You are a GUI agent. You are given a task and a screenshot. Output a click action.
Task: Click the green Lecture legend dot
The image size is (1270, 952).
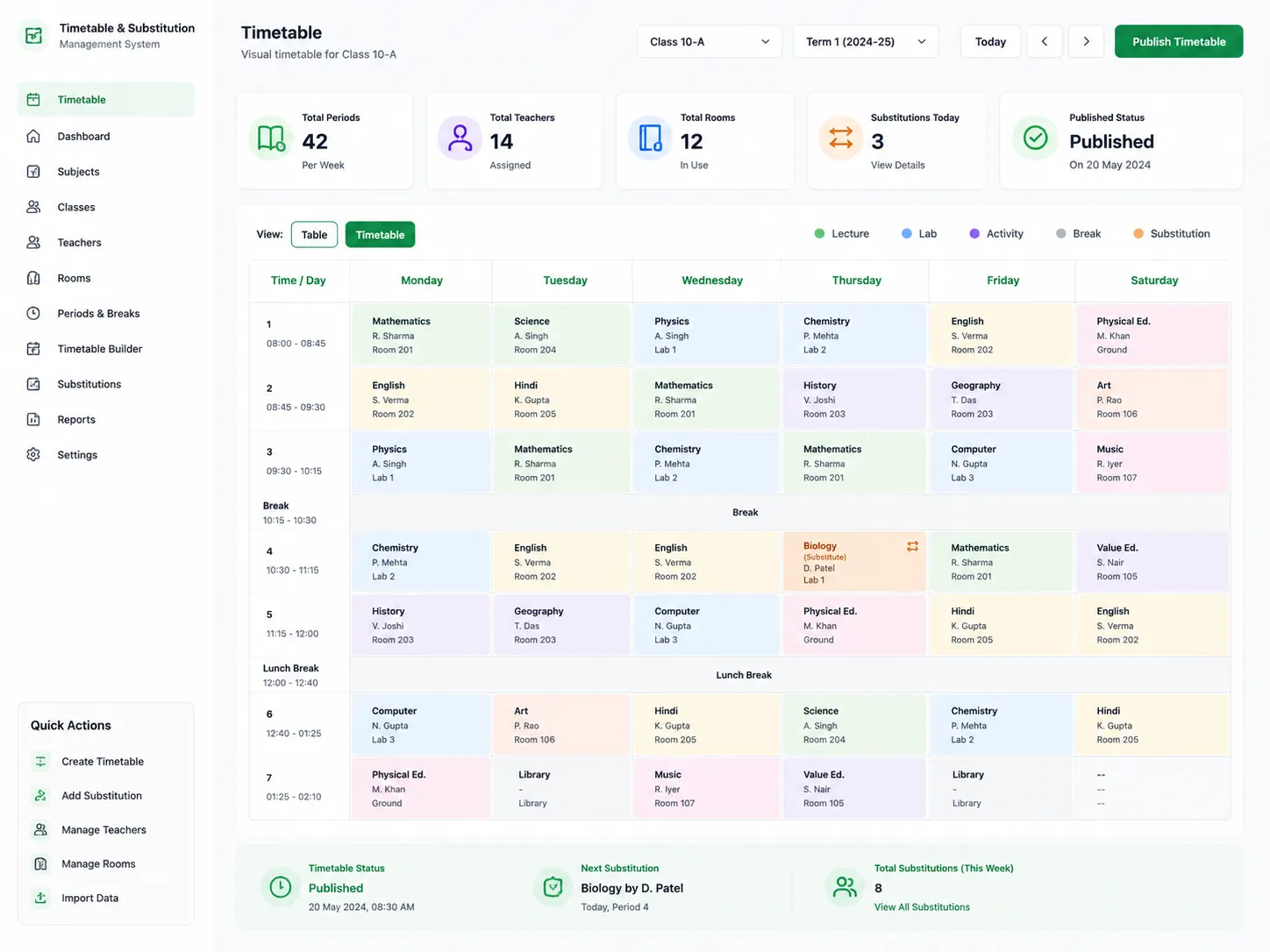tap(819, 234)
